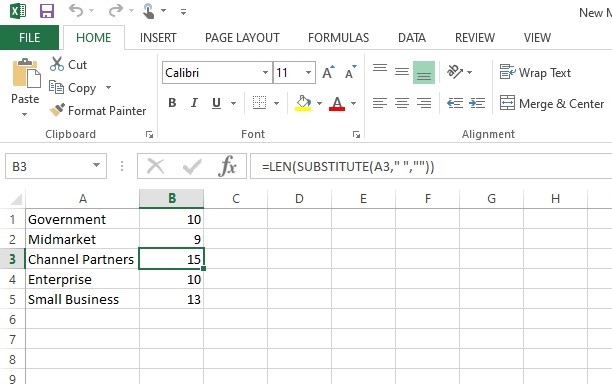Screen dimensions: 612x384
Task: Click the Format Painter brush icon
Action: coord(57,110)
